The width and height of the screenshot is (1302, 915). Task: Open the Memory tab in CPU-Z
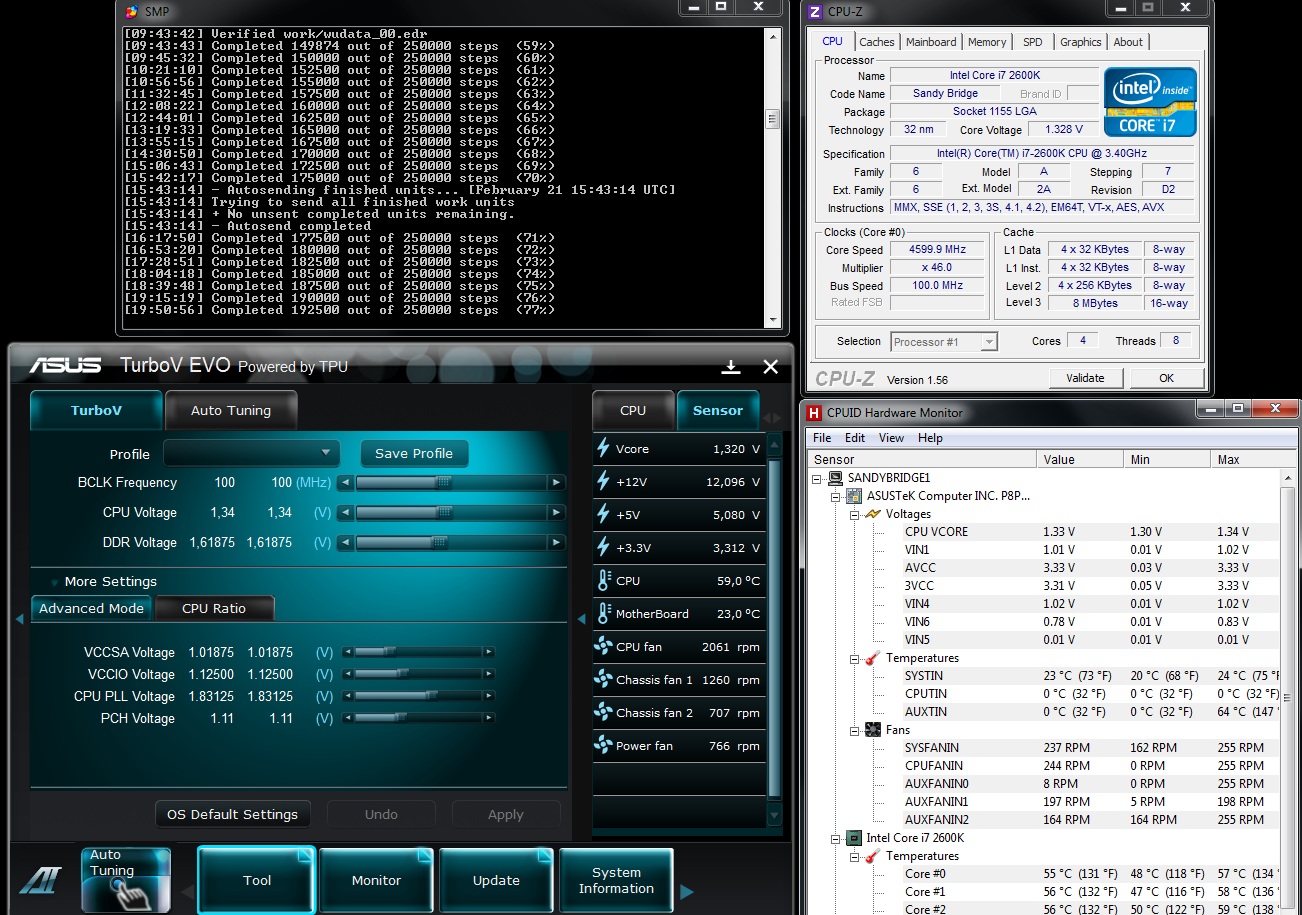[987, 42]
